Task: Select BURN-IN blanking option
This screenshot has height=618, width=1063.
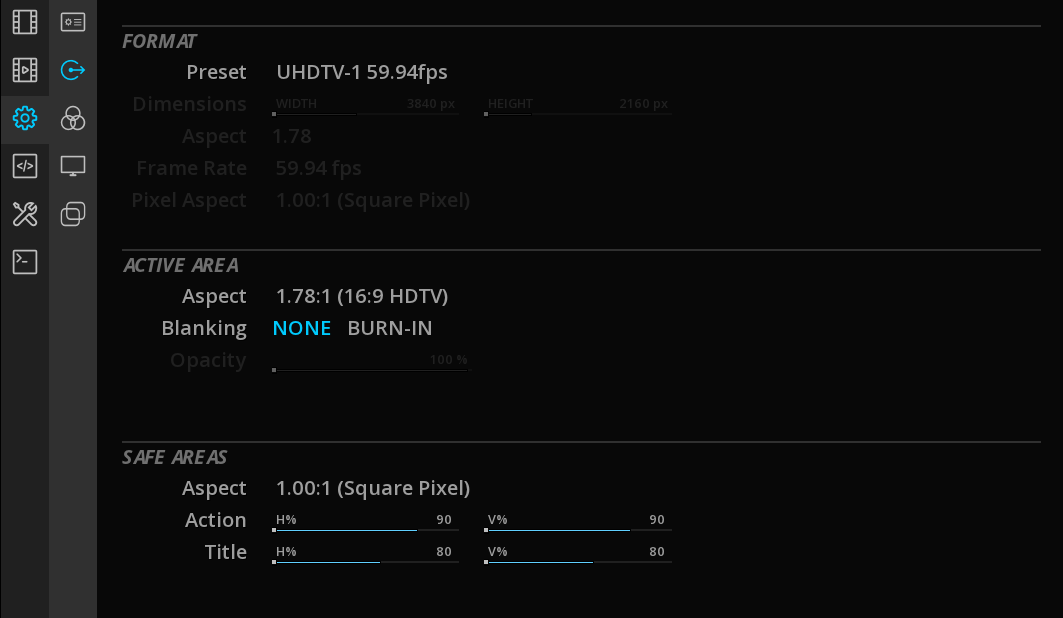Action: [x=390, y=328]
